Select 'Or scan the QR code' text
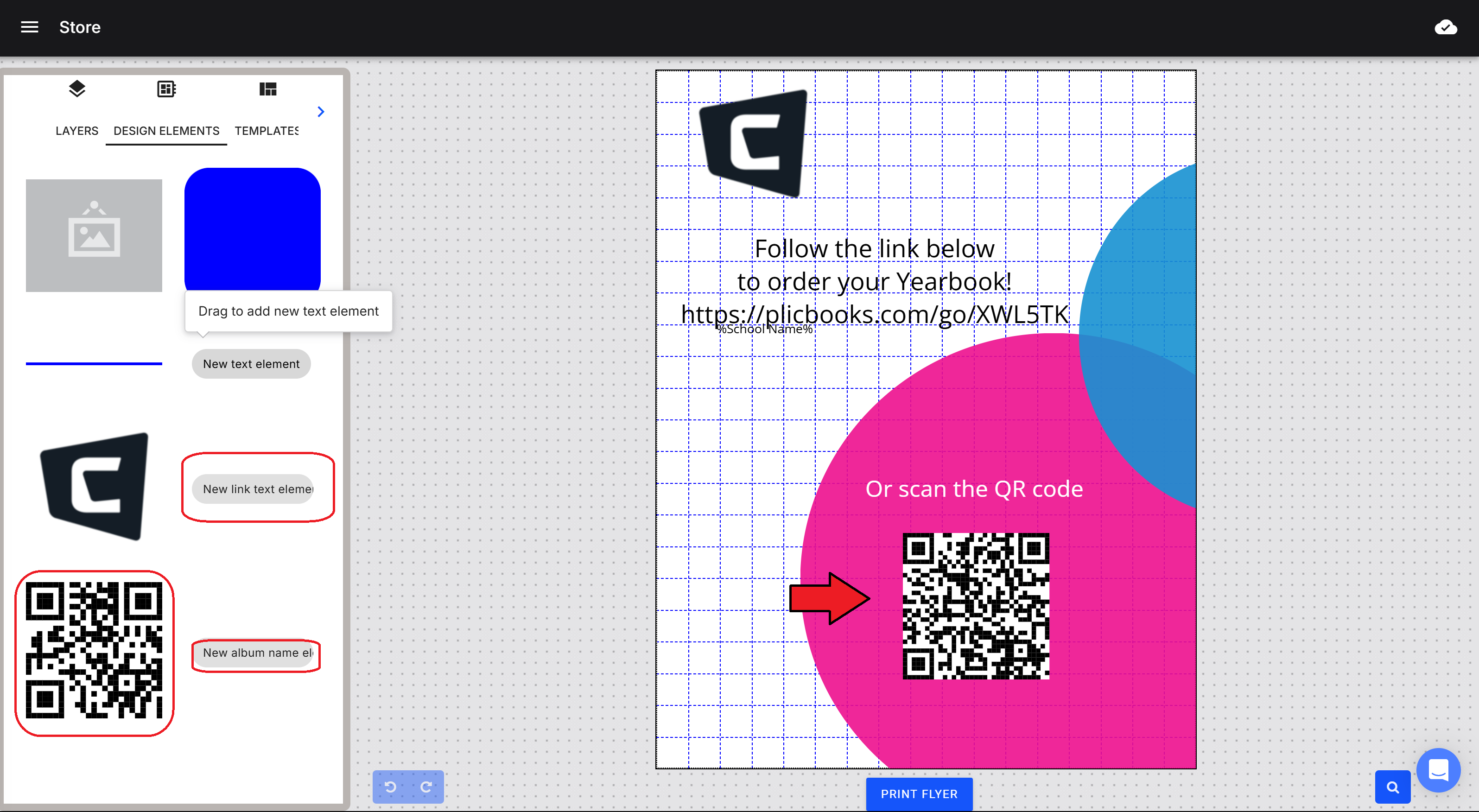Viewport: 1479px width, 812px height. tap(974, 488)
